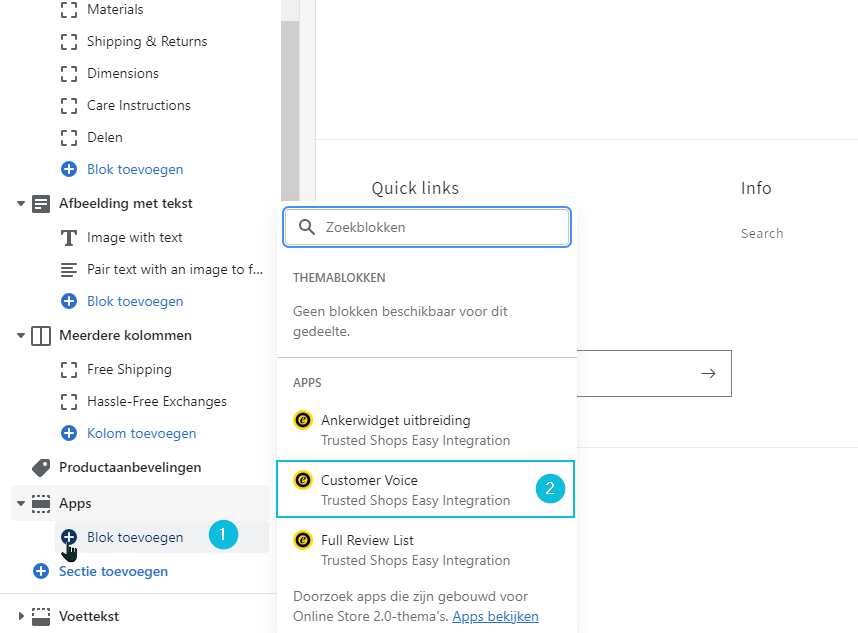Viewport: 858px width, 633px height.
Task: Open the Apps bekijken link
Action: tap(495, 616)
